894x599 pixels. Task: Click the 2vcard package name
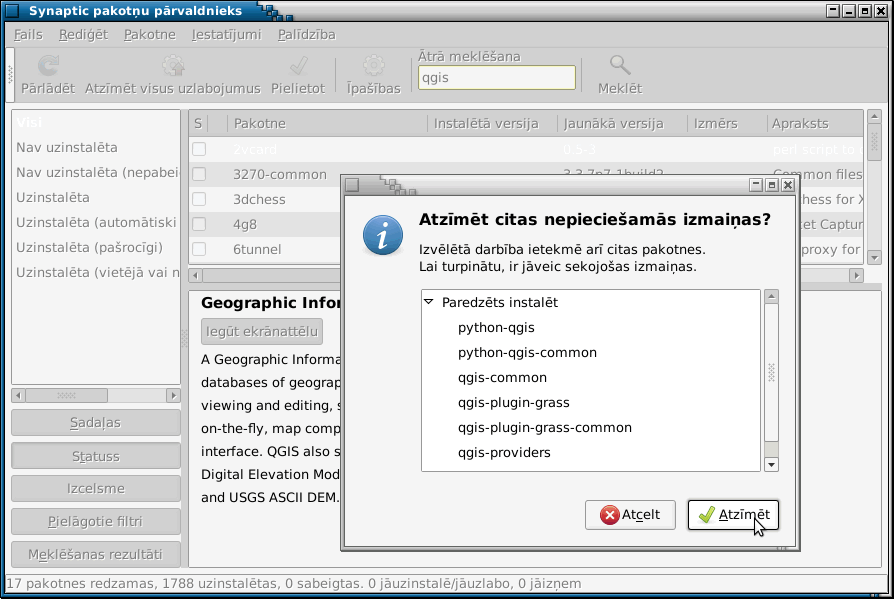254,149
